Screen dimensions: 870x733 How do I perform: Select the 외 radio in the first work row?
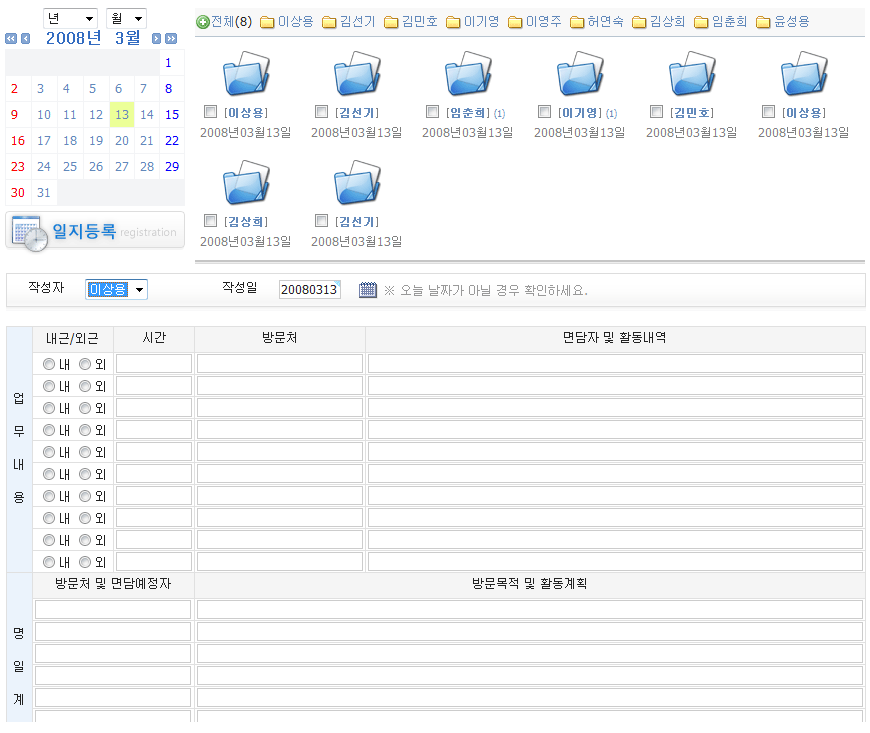tap(85, 364)
